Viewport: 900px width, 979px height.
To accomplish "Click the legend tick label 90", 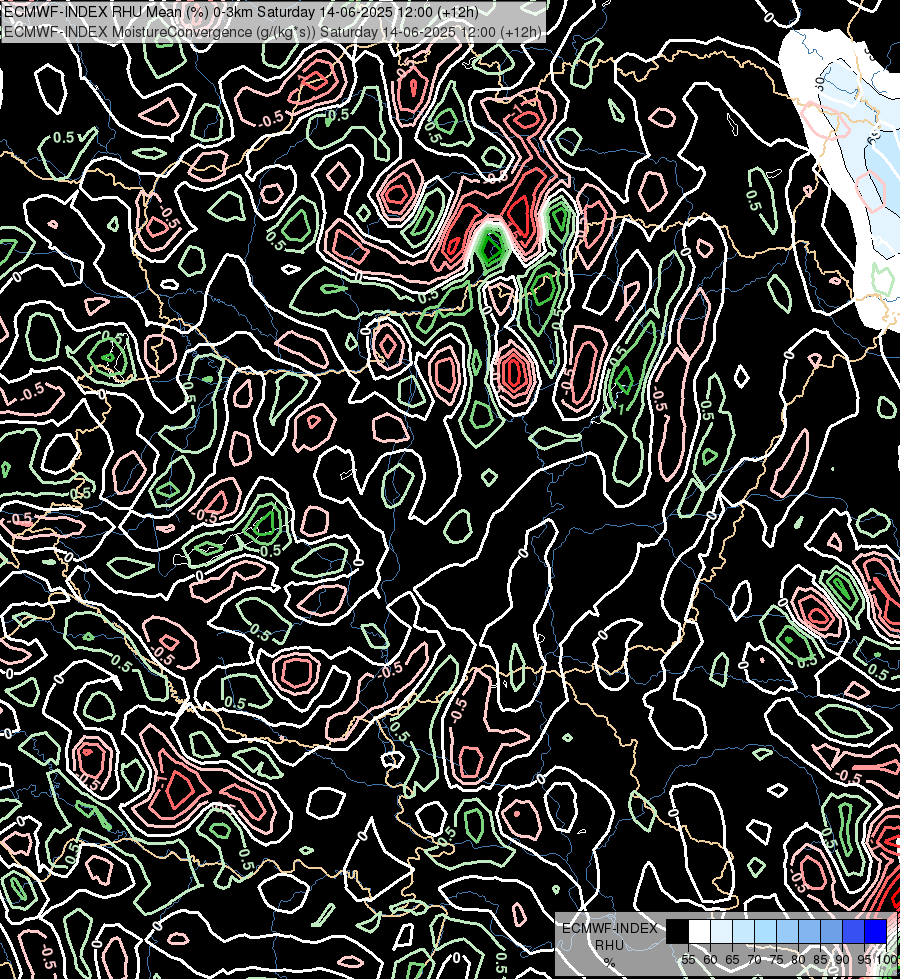I will pyautogui.click(x=842, y=960).
